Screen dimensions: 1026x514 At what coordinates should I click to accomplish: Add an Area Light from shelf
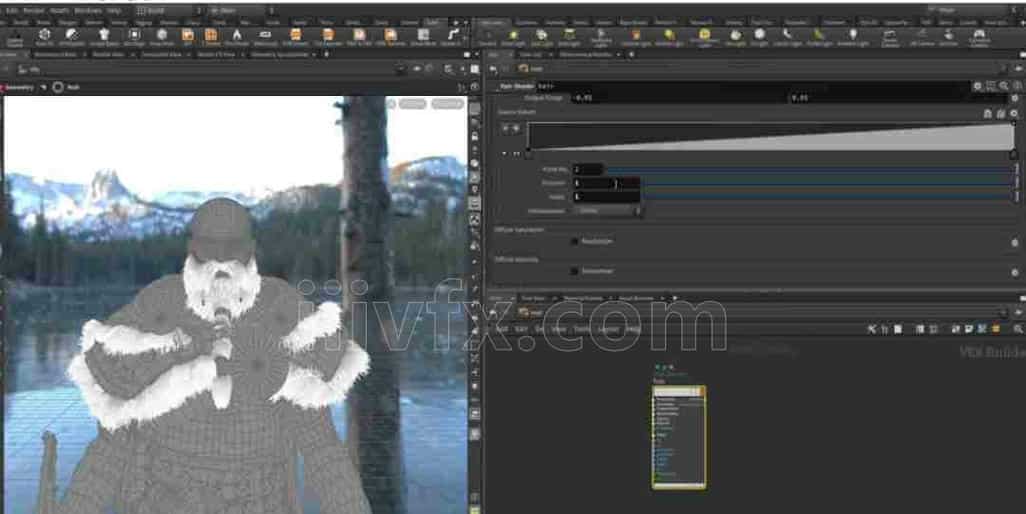569,36
